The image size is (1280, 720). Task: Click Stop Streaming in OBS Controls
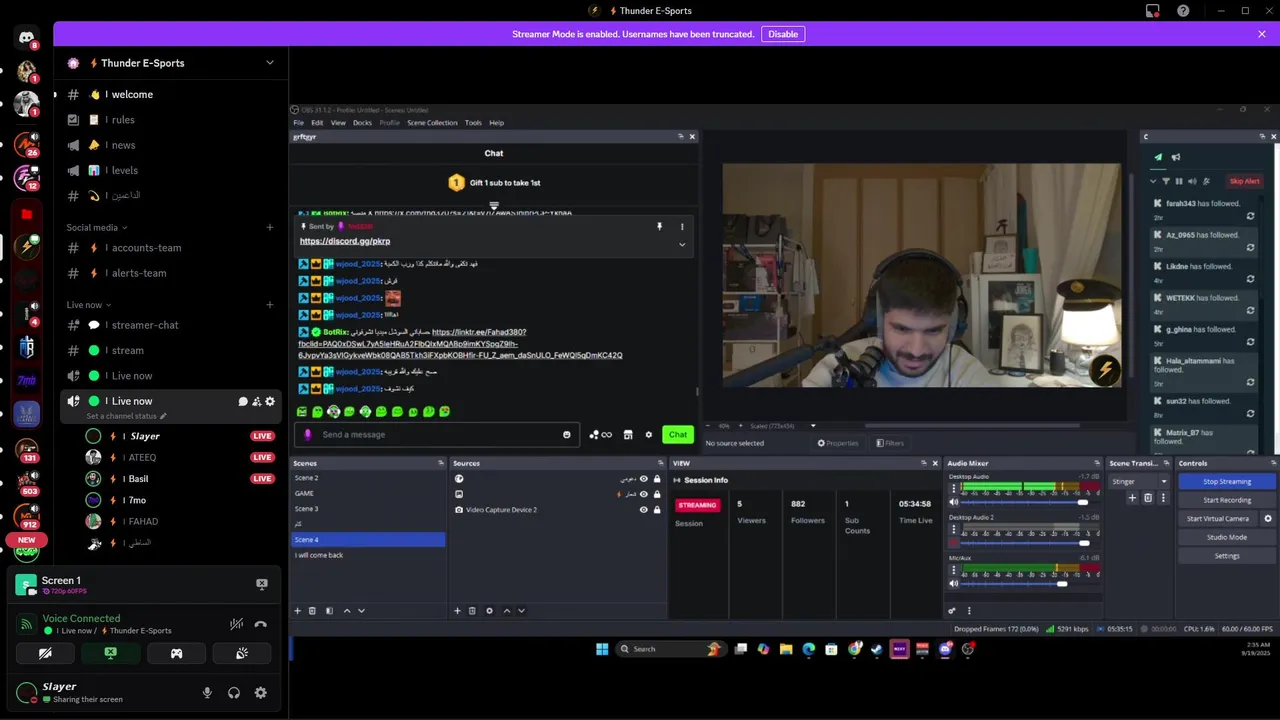point(1226,482)
